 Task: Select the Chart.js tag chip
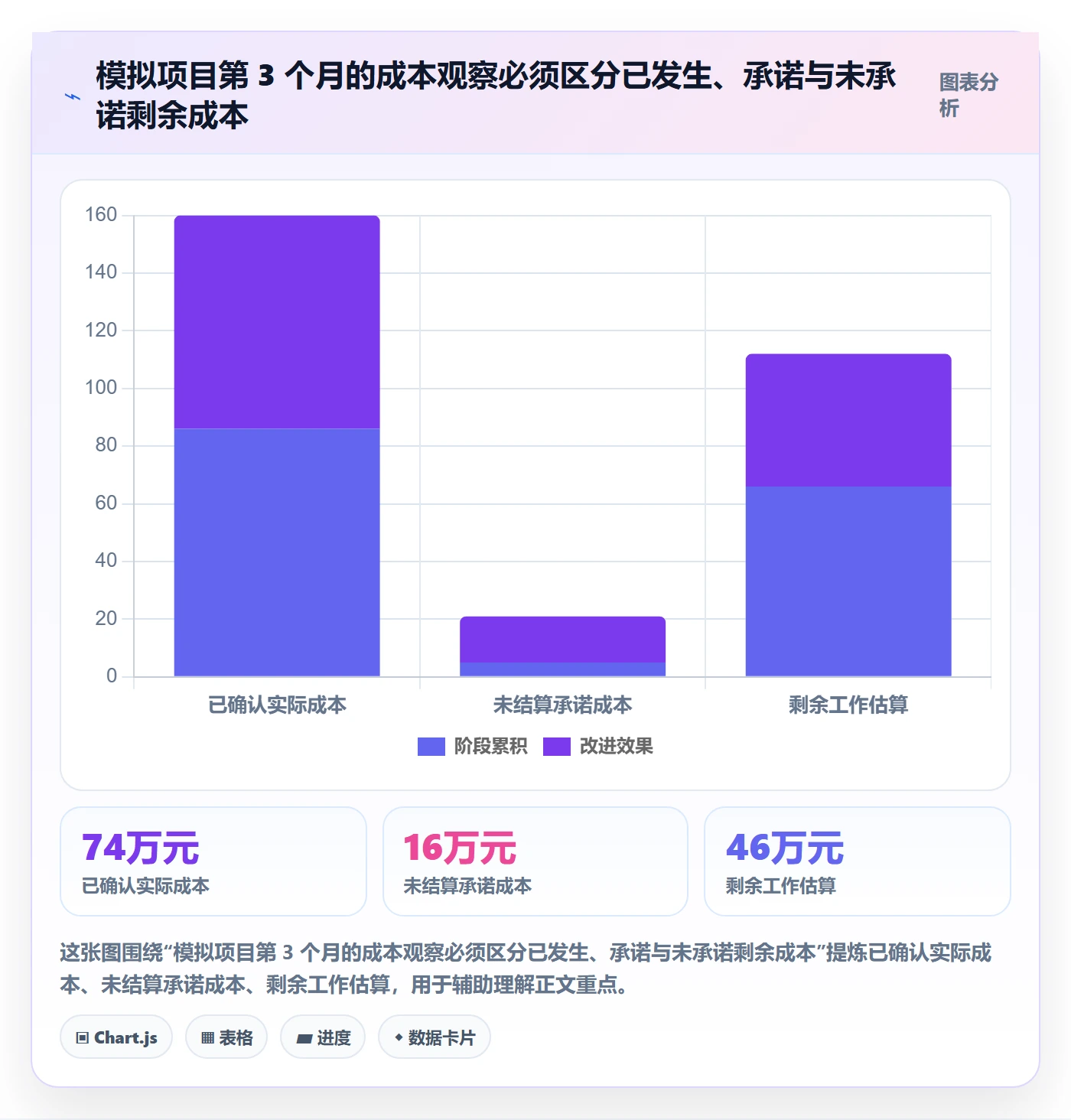pos(116,1037)
